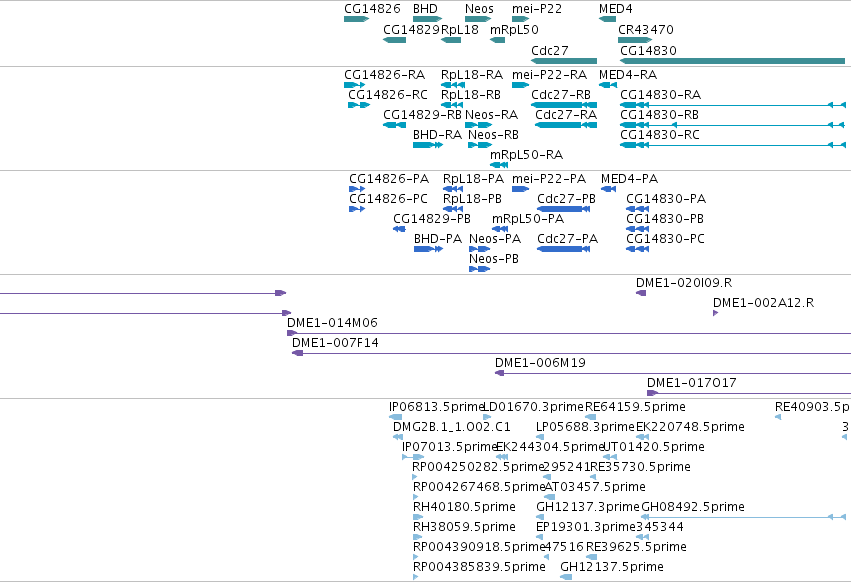Select the DME1-017O17 clone feature
This screenshot has height=582, width=851.
tap(749, 393)
